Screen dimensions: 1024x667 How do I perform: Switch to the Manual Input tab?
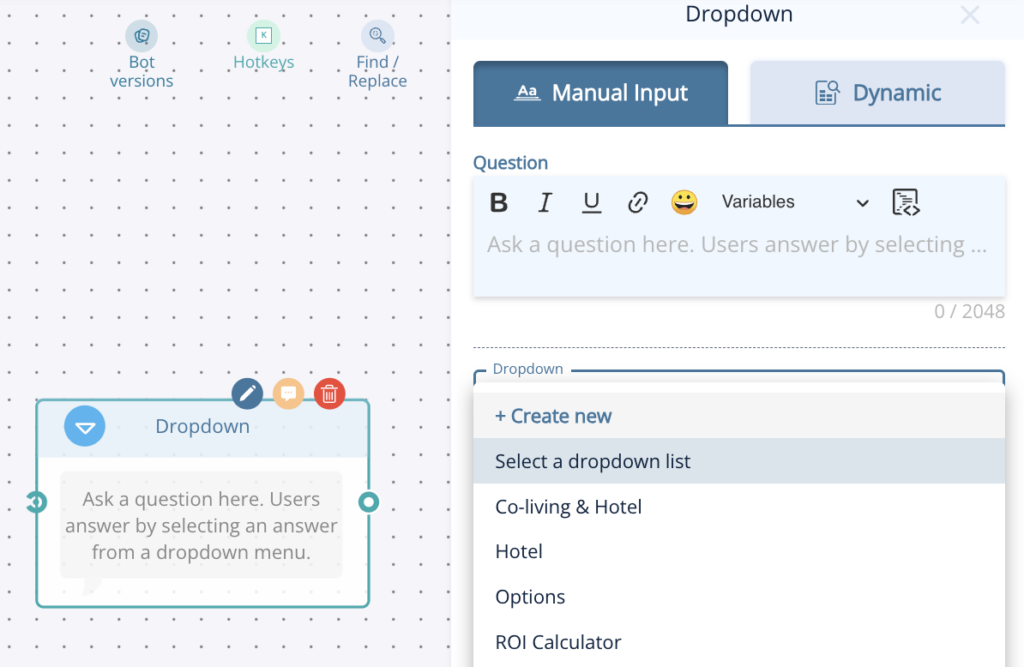(x=600, y=92)
